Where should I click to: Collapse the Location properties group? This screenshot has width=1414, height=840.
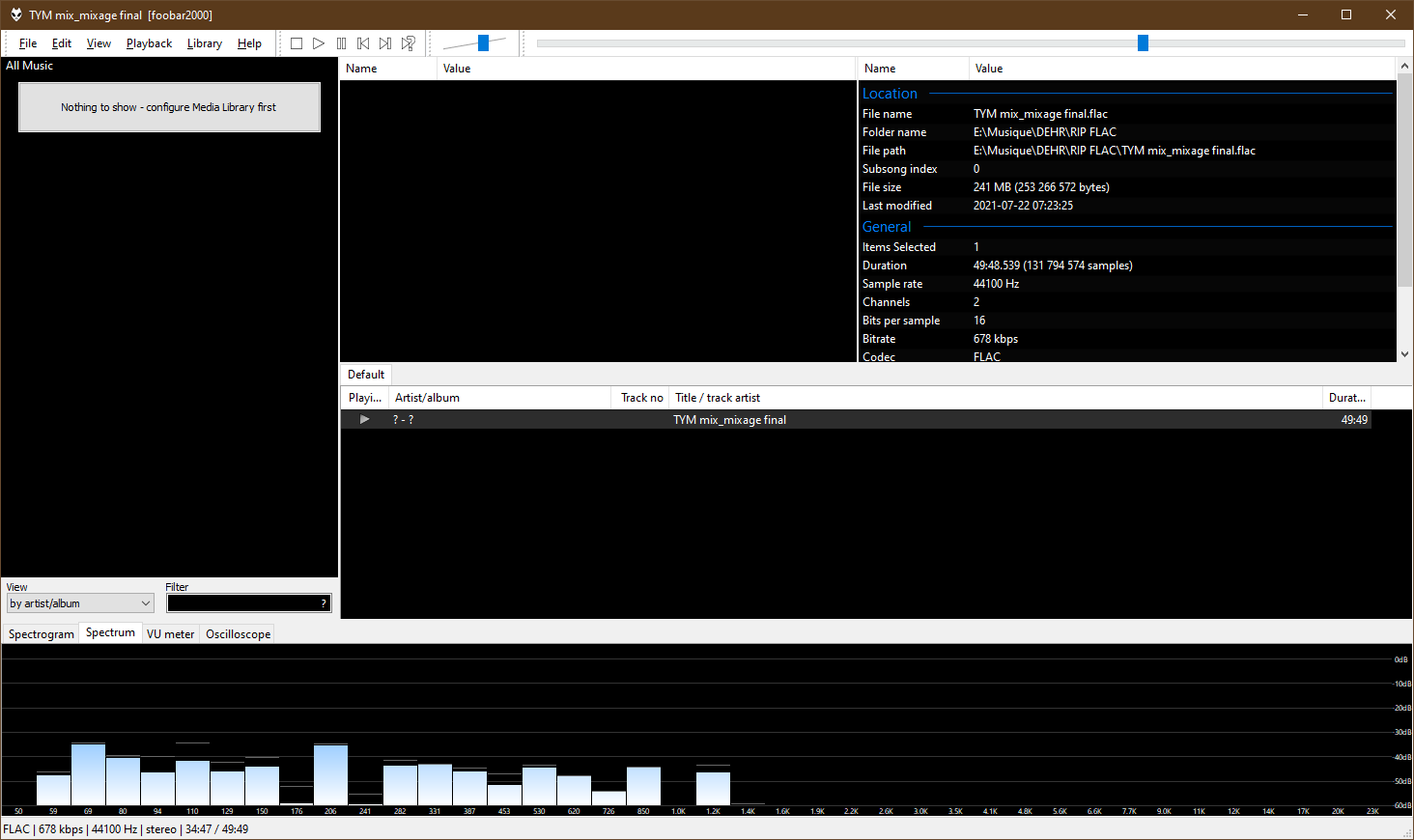point(890,94)
